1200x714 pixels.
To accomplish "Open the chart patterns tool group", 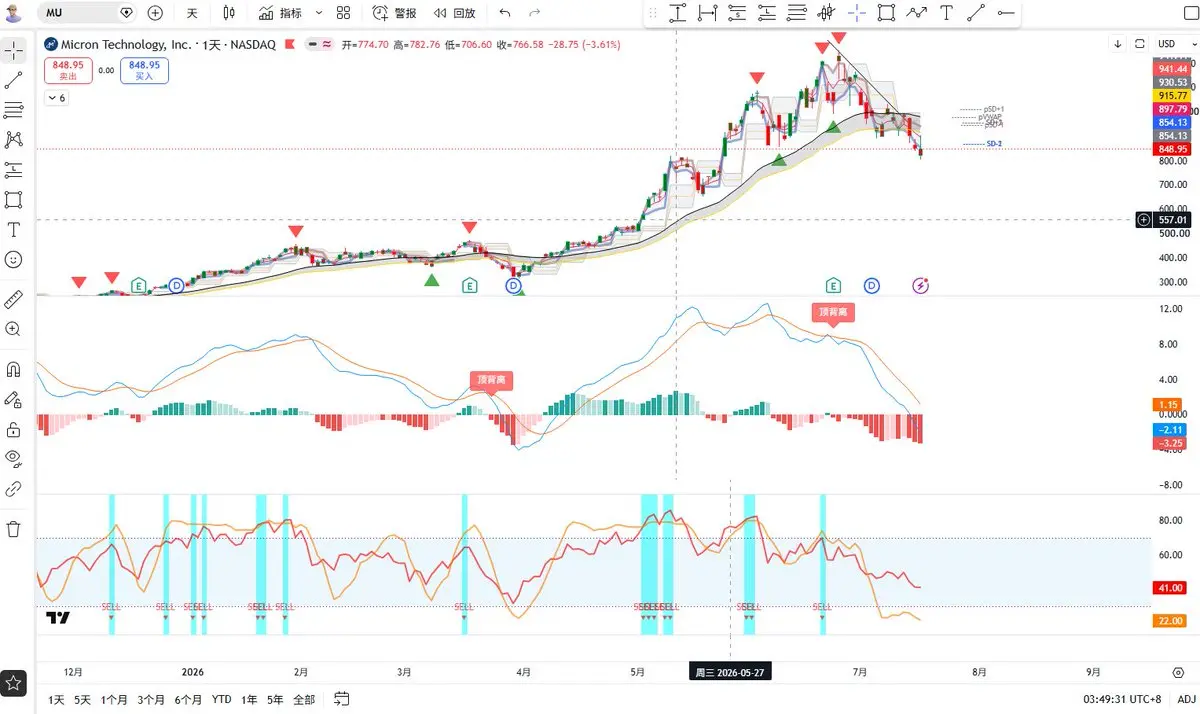I will [x=14, y=140].
